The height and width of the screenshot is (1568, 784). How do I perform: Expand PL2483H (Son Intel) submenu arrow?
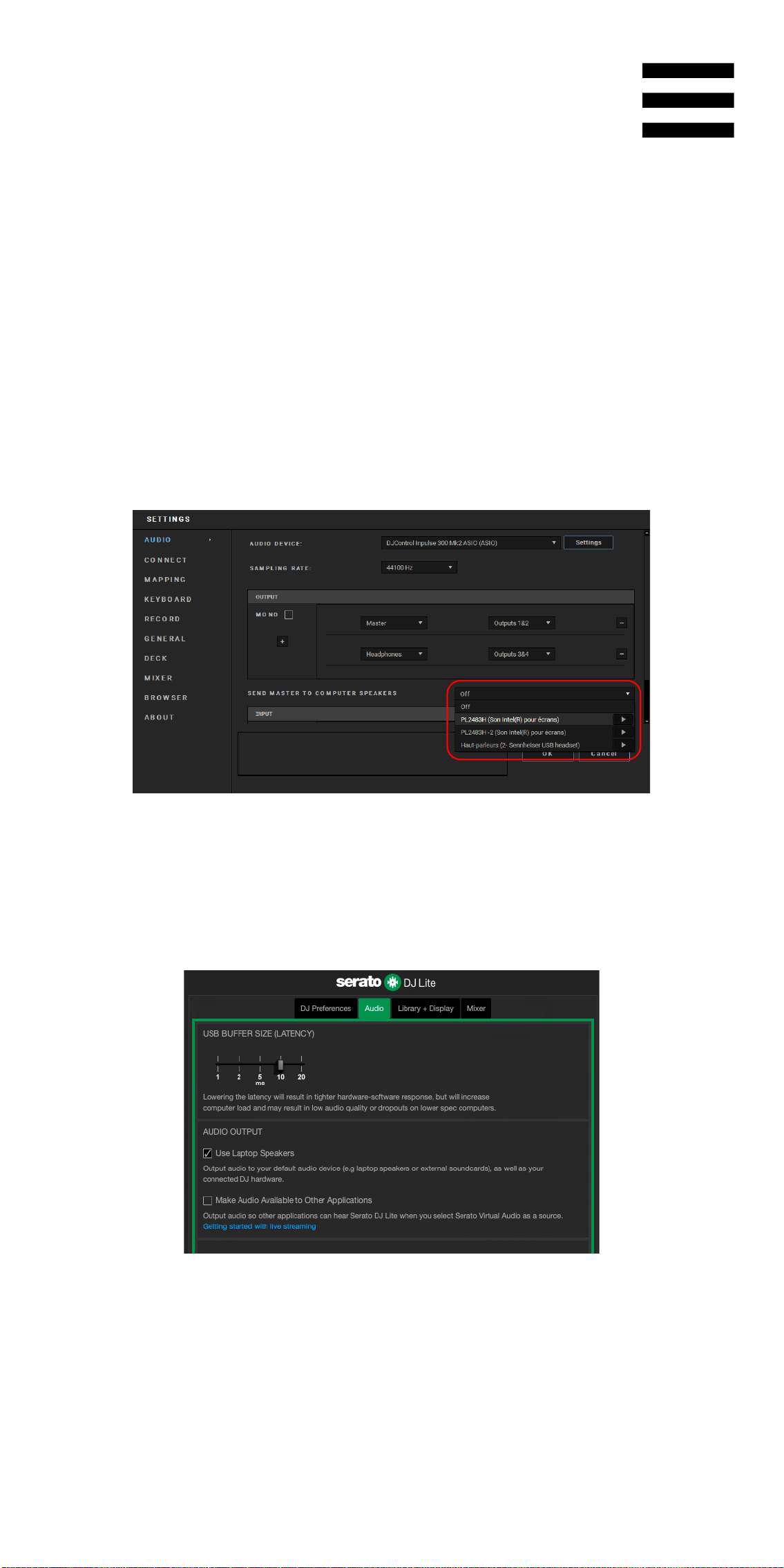coord(623,719)
